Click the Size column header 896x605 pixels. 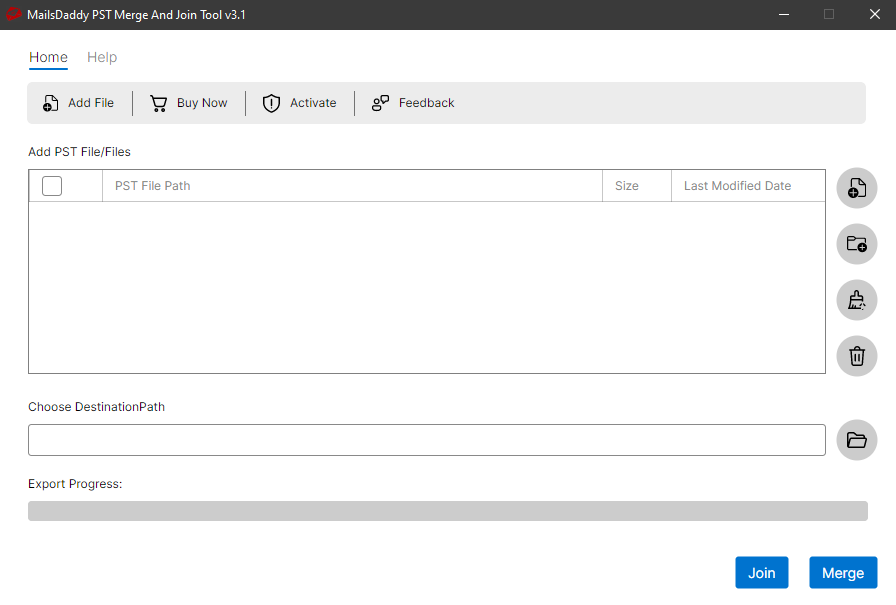[637, 186]
